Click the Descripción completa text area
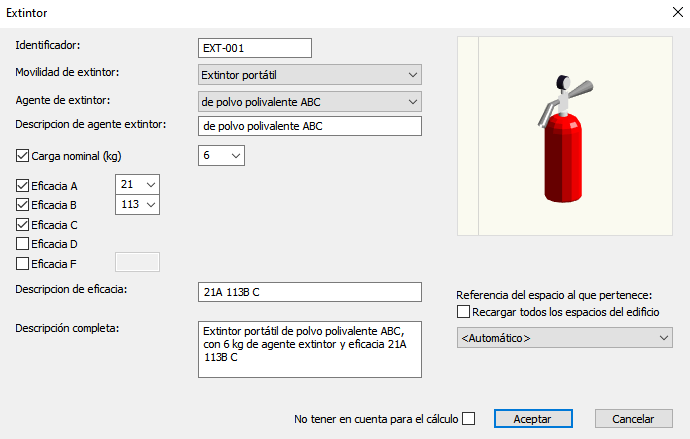The height and width of the screenshot is (439, 690). click(x=309, y=349)
